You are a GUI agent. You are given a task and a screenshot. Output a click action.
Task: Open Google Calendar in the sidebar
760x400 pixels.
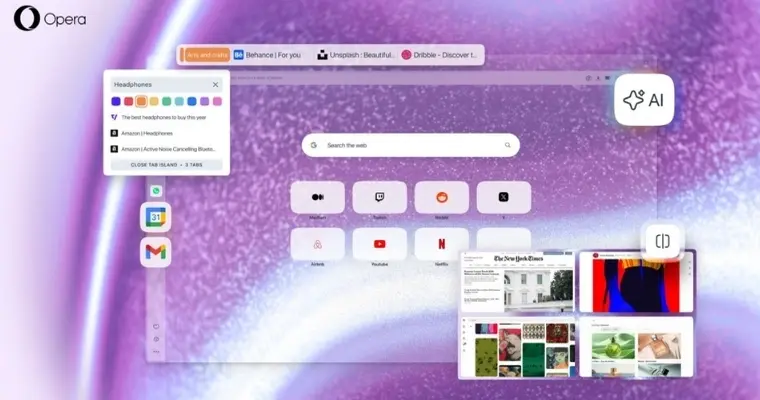[156, 217]
